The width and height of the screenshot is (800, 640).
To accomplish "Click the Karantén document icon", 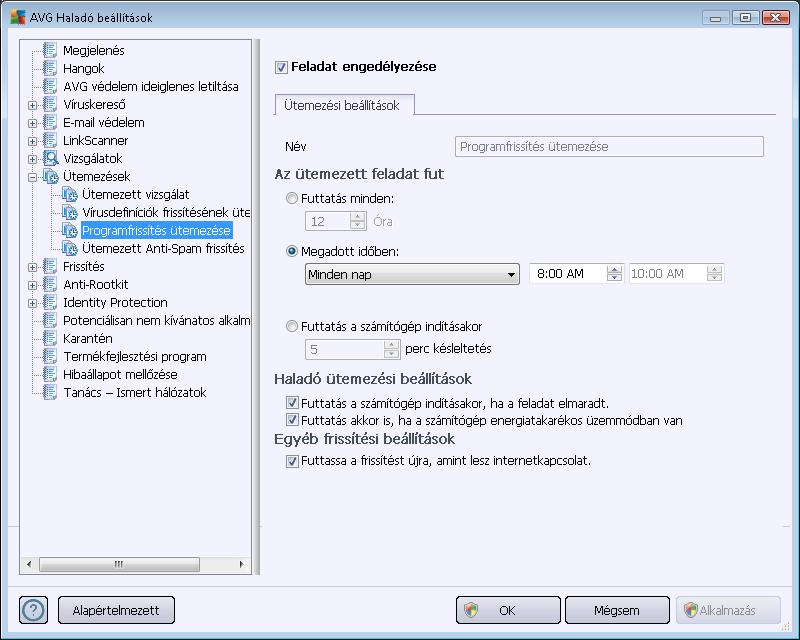I will tap(50, 338).
